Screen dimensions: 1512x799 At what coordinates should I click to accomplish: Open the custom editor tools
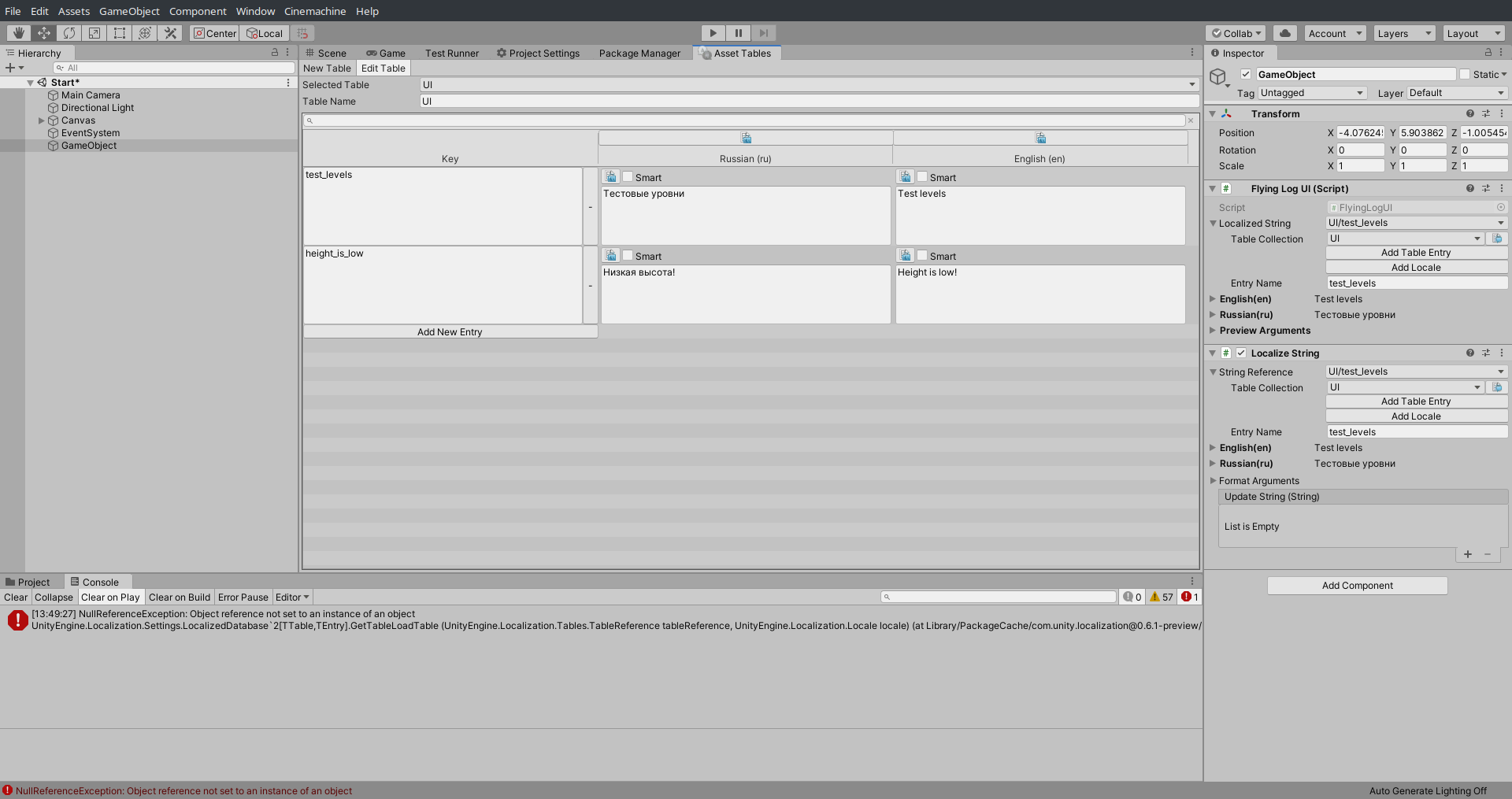click(170, 33)
